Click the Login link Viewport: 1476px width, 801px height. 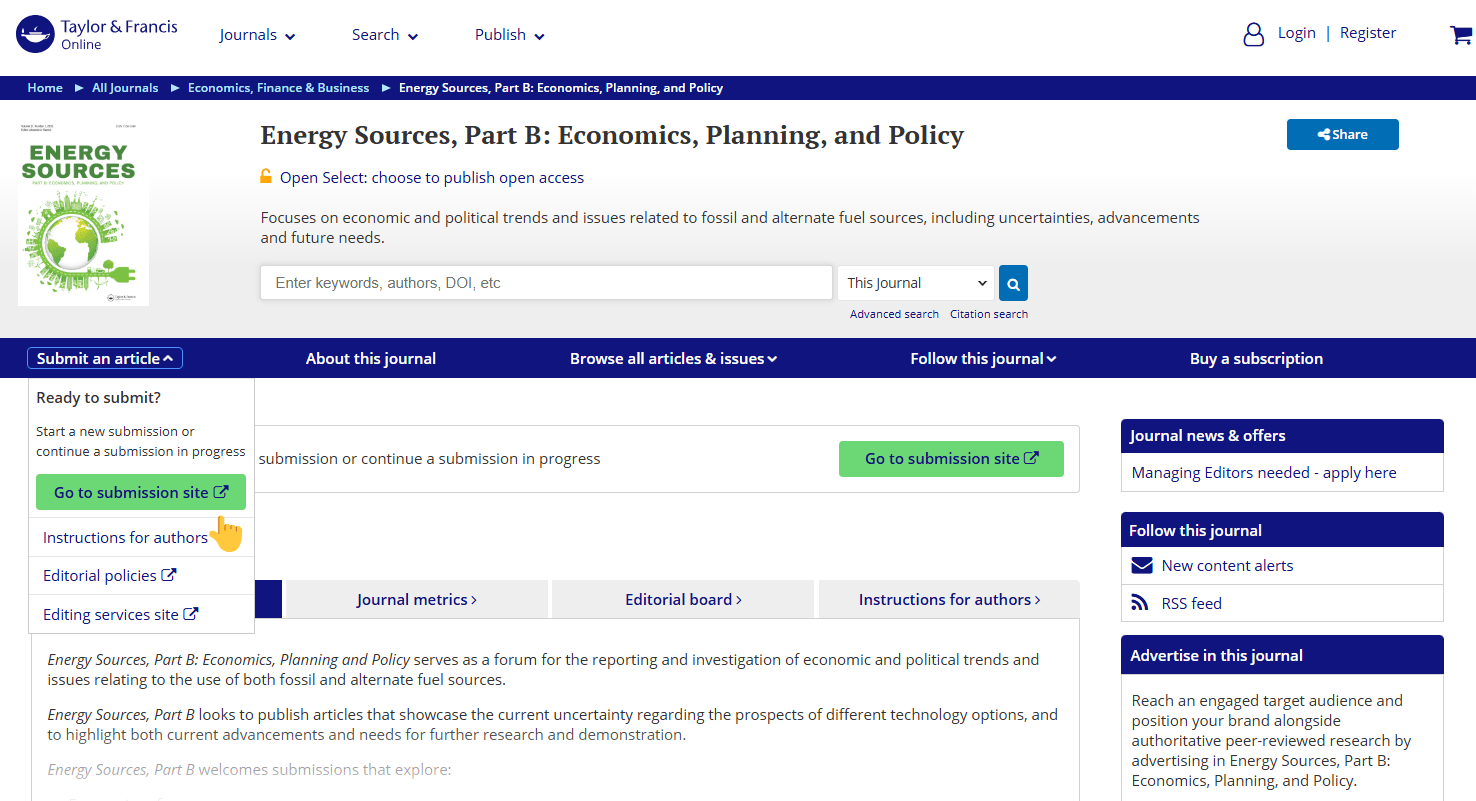[1297, 33]
